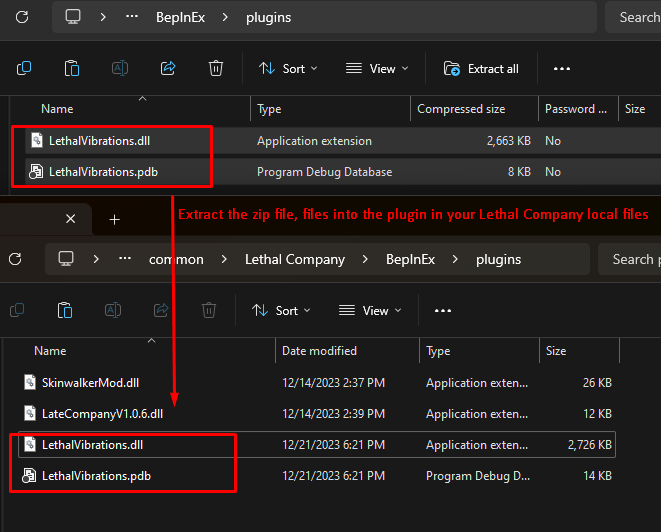Open View dropdown in bottom window
This screenshot has width=661, height=532.
370,311
